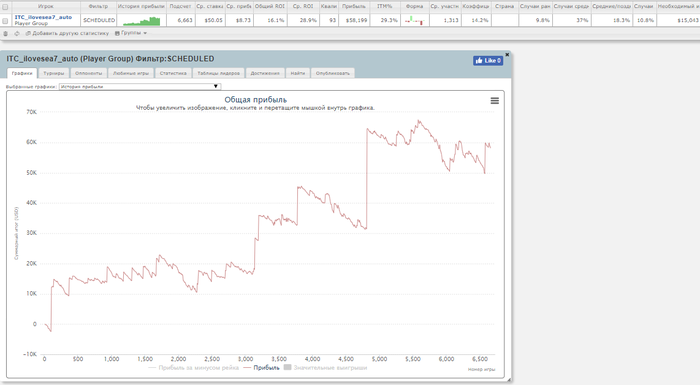Viewport: 700px width, 385px height.
Task: Click the Форма mini chart in row
Action: click(x=414, y=20)
